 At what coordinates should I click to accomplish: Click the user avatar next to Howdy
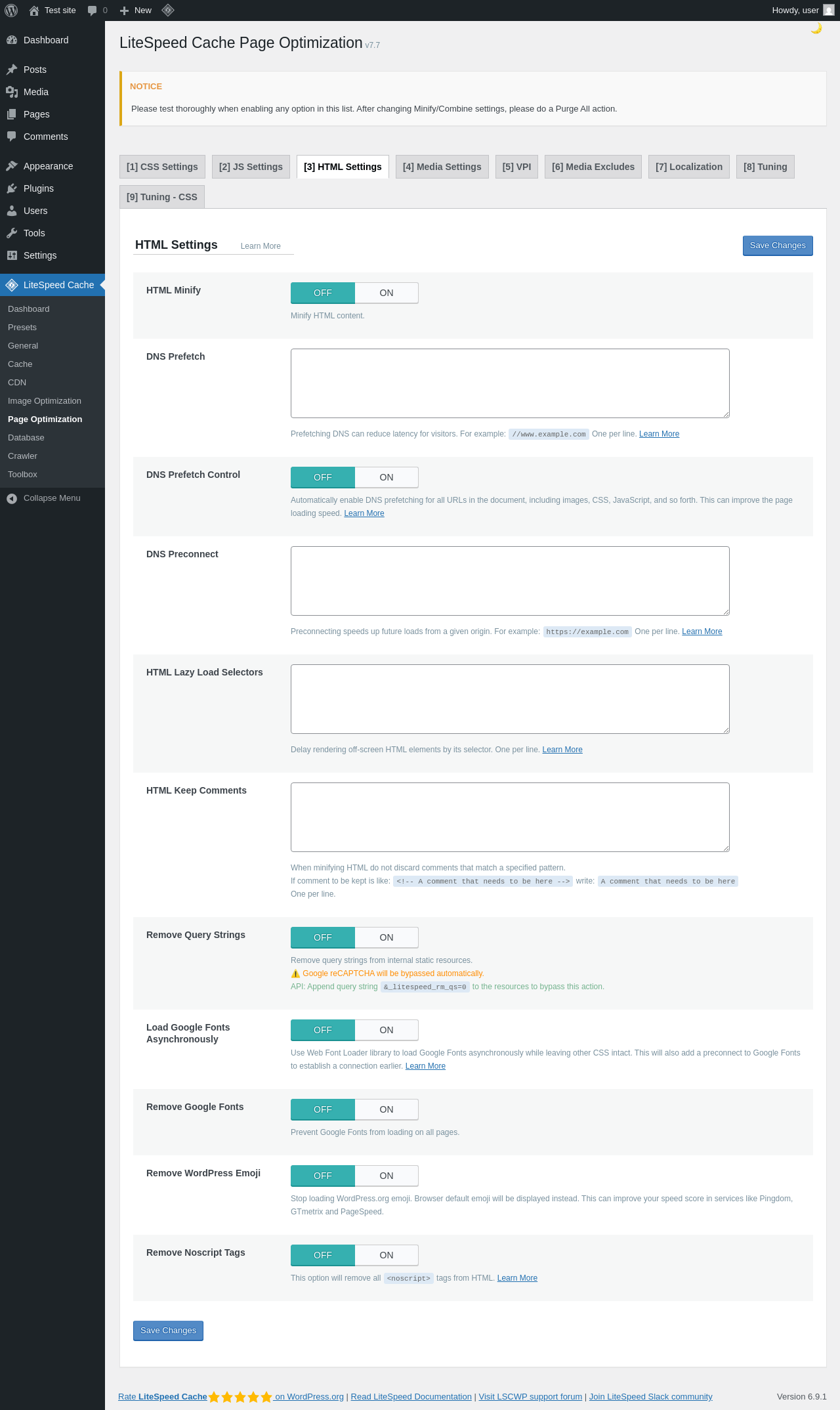point(829,11)
